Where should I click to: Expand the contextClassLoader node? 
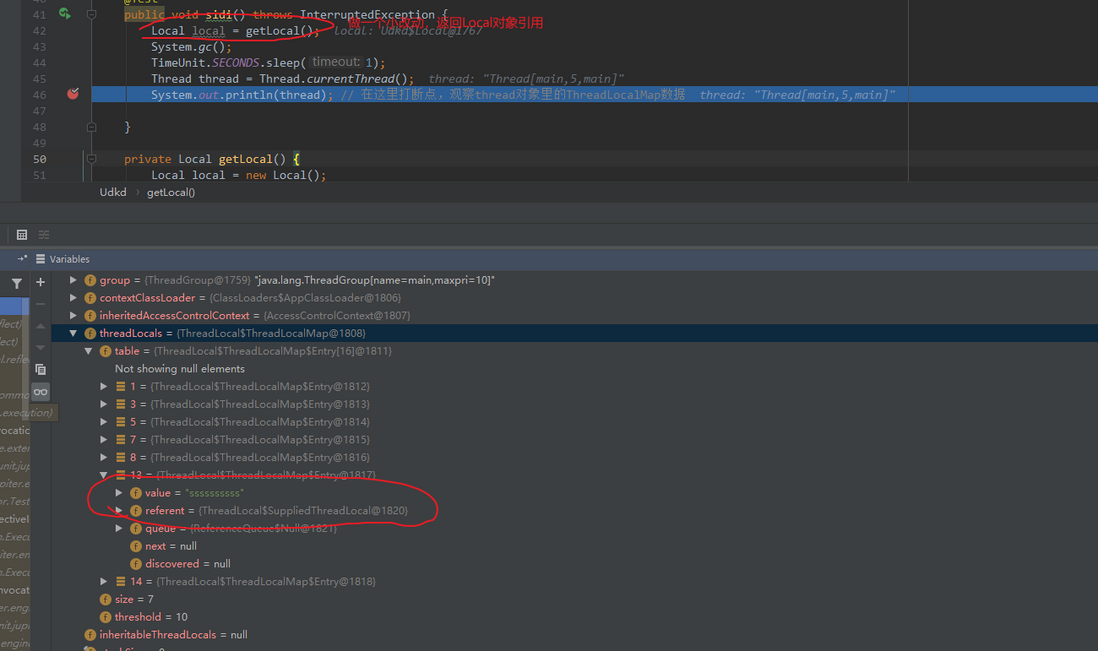73,298
